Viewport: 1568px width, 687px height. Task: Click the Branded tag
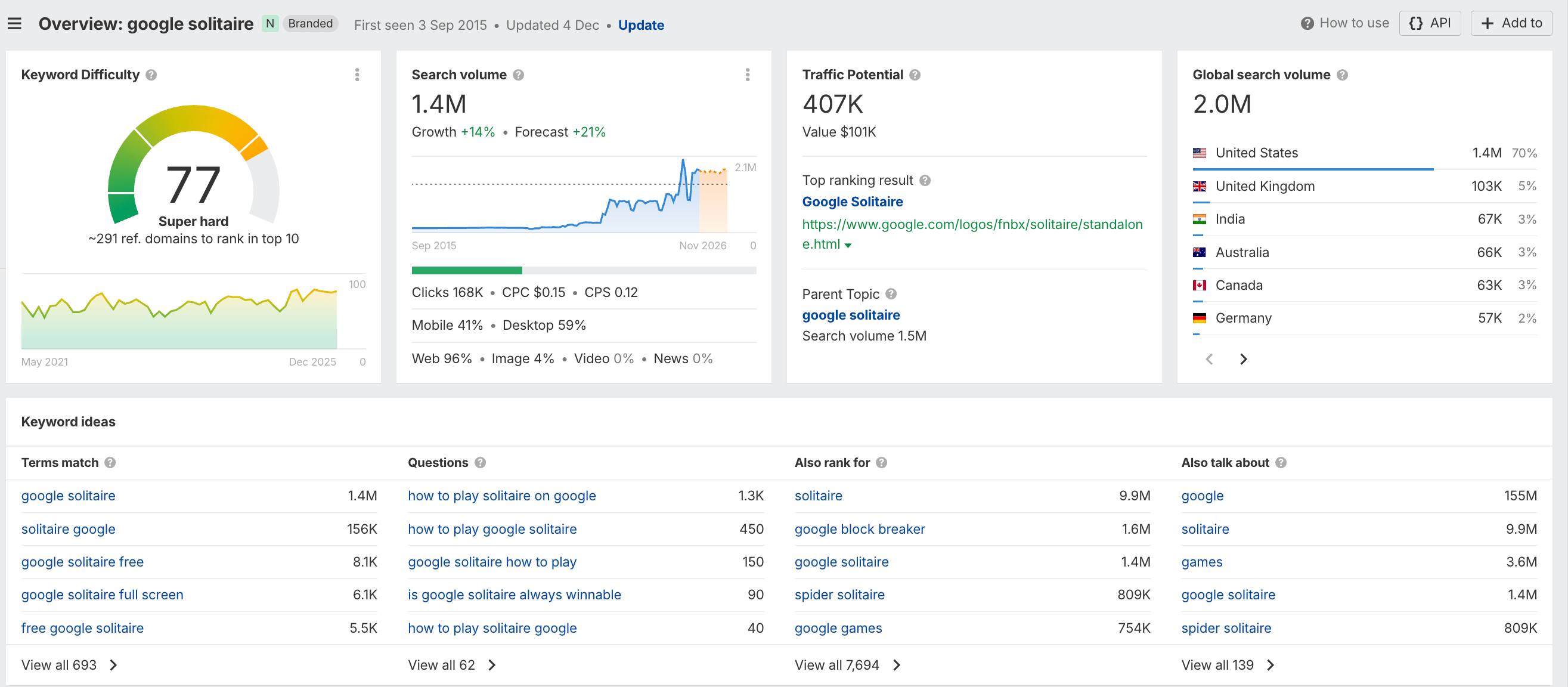(311, 24)
